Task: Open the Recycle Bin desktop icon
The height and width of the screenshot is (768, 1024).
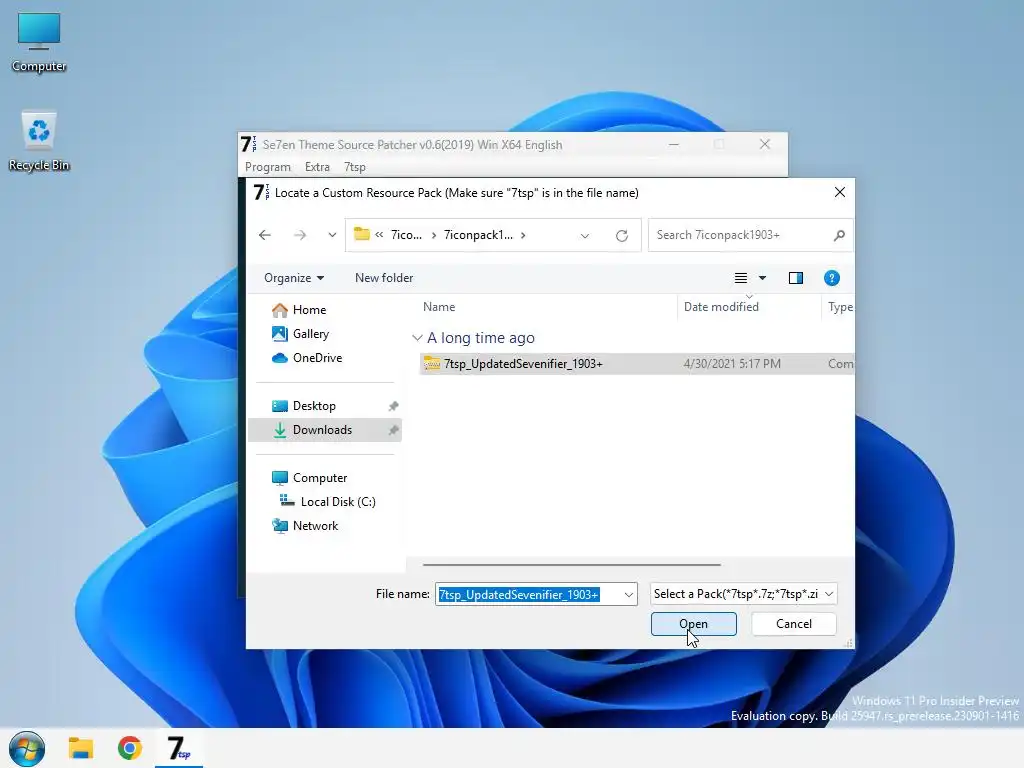Action: tap(39, 140)
